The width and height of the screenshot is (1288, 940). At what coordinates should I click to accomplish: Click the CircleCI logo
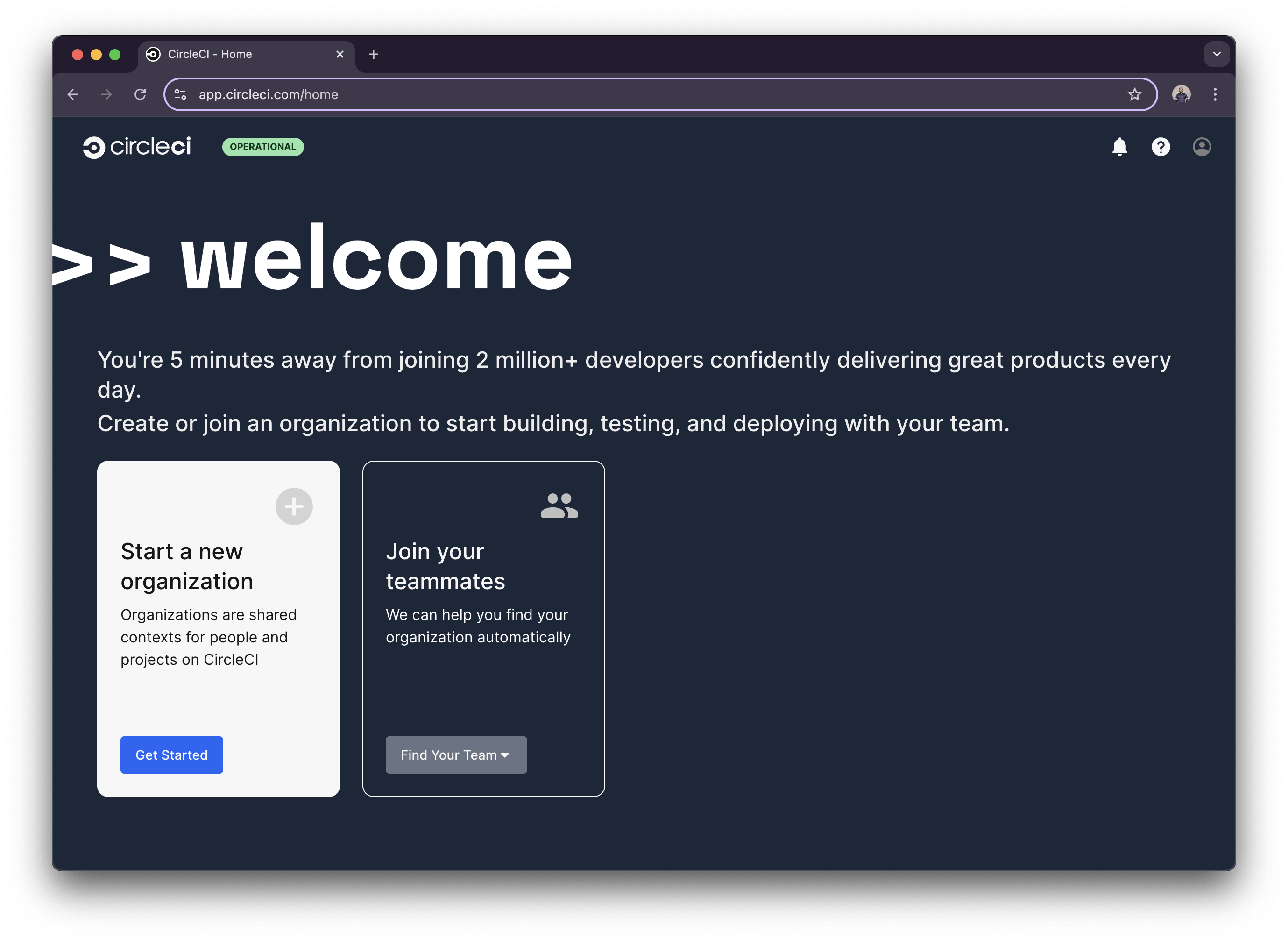pyautogui.click(x=137, y=147)
